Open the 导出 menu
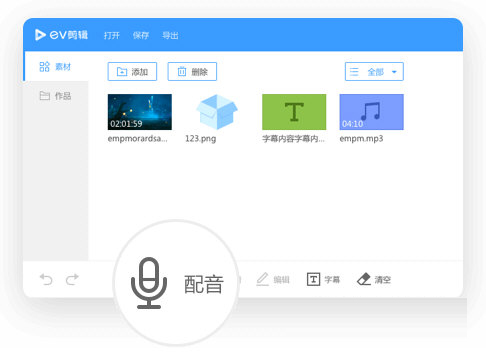Viewport: 486px width, 363px height. point(170,35)
